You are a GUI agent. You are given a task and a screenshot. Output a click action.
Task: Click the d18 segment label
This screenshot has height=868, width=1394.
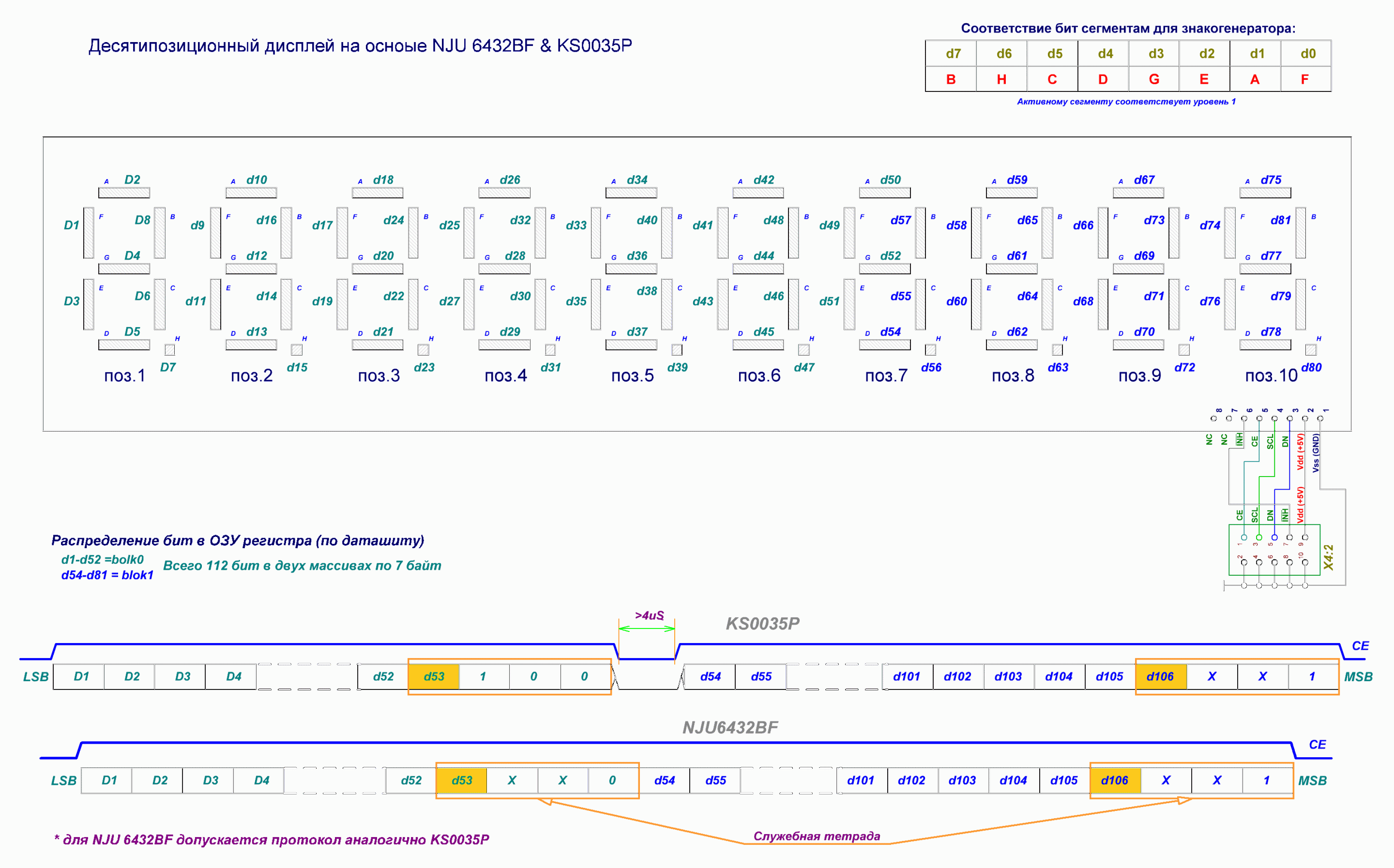[x=383, y=180]
